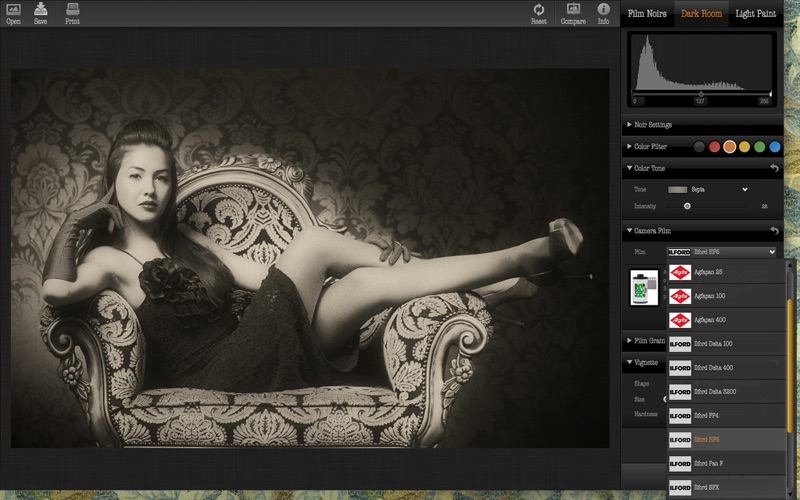Open the Info panel icon
The image size is (800, 500).
pyautogui.click(x=603, y=10)
